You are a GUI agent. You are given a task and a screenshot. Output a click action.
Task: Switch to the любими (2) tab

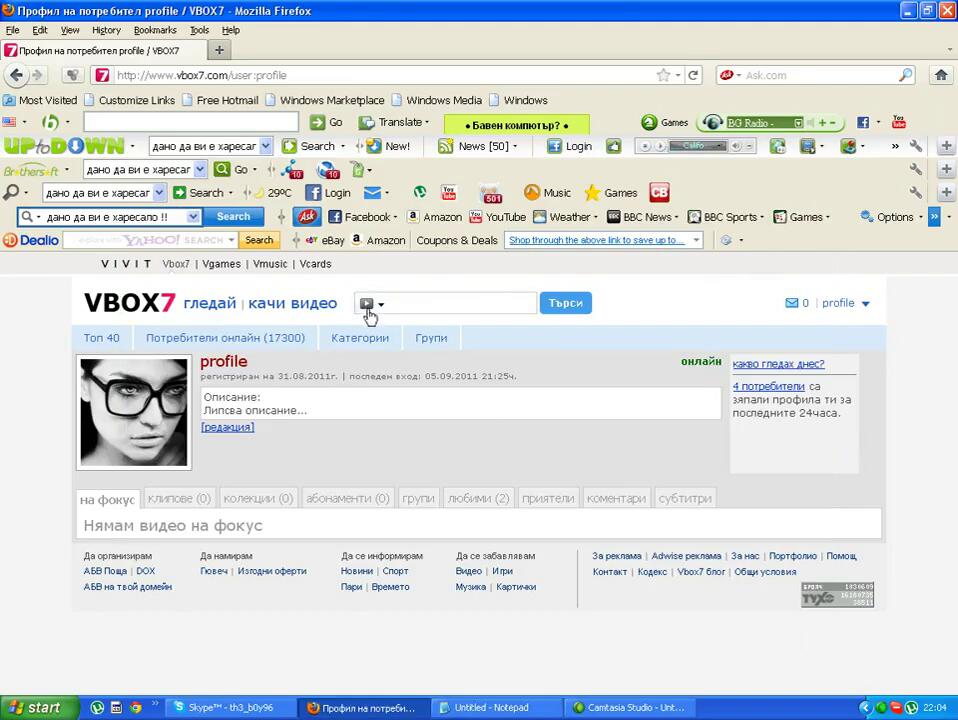pos(478,498)
